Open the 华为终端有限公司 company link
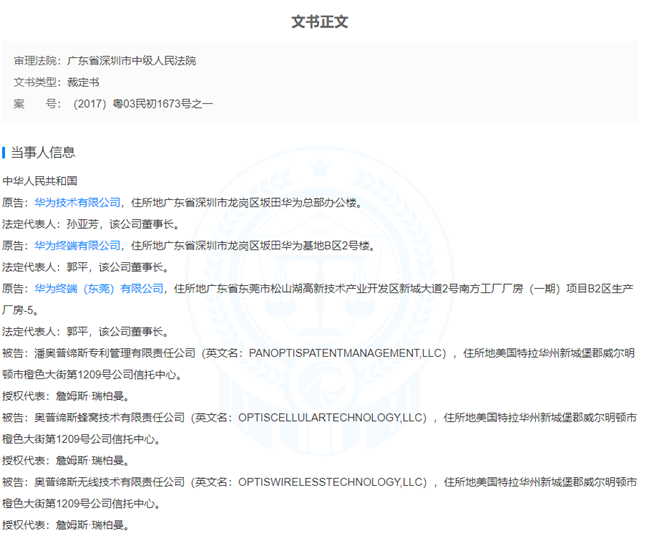 tap(77, 245)
